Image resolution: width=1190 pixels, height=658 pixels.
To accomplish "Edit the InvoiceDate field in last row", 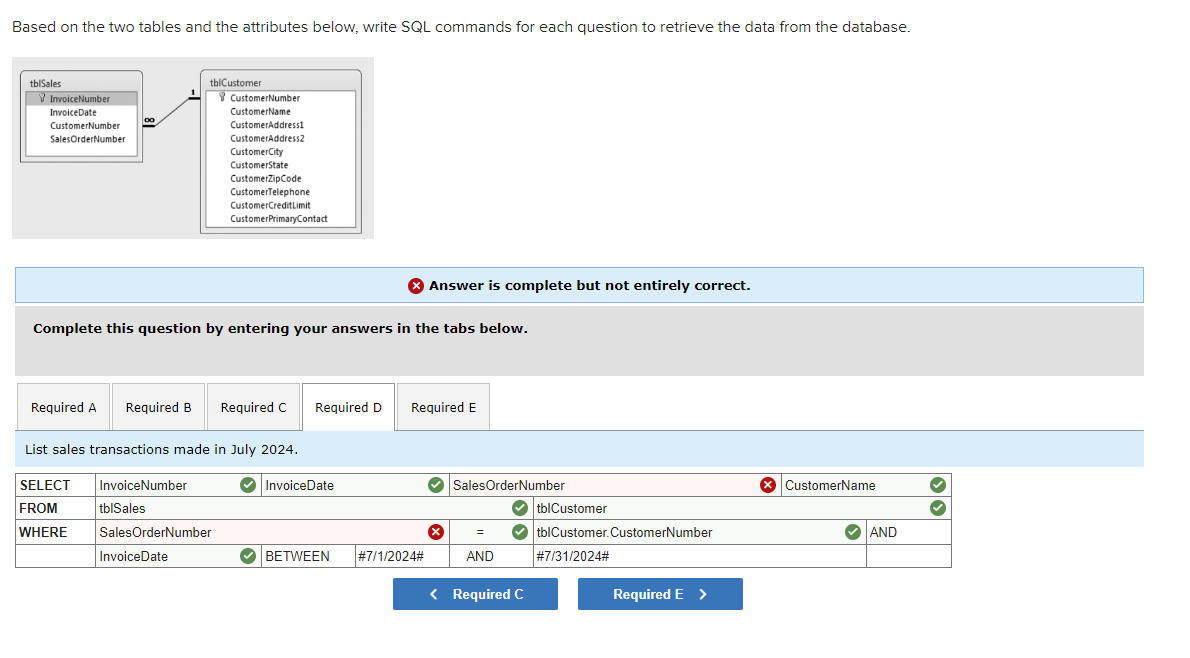I will point(178,556).
